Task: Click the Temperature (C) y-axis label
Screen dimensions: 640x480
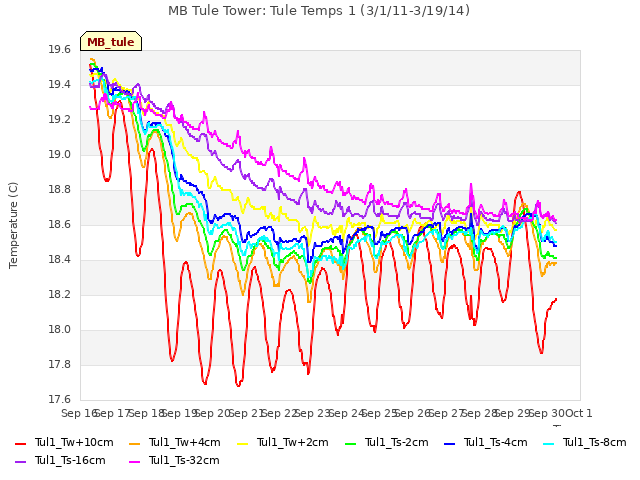Action: (x=13, y=225)
